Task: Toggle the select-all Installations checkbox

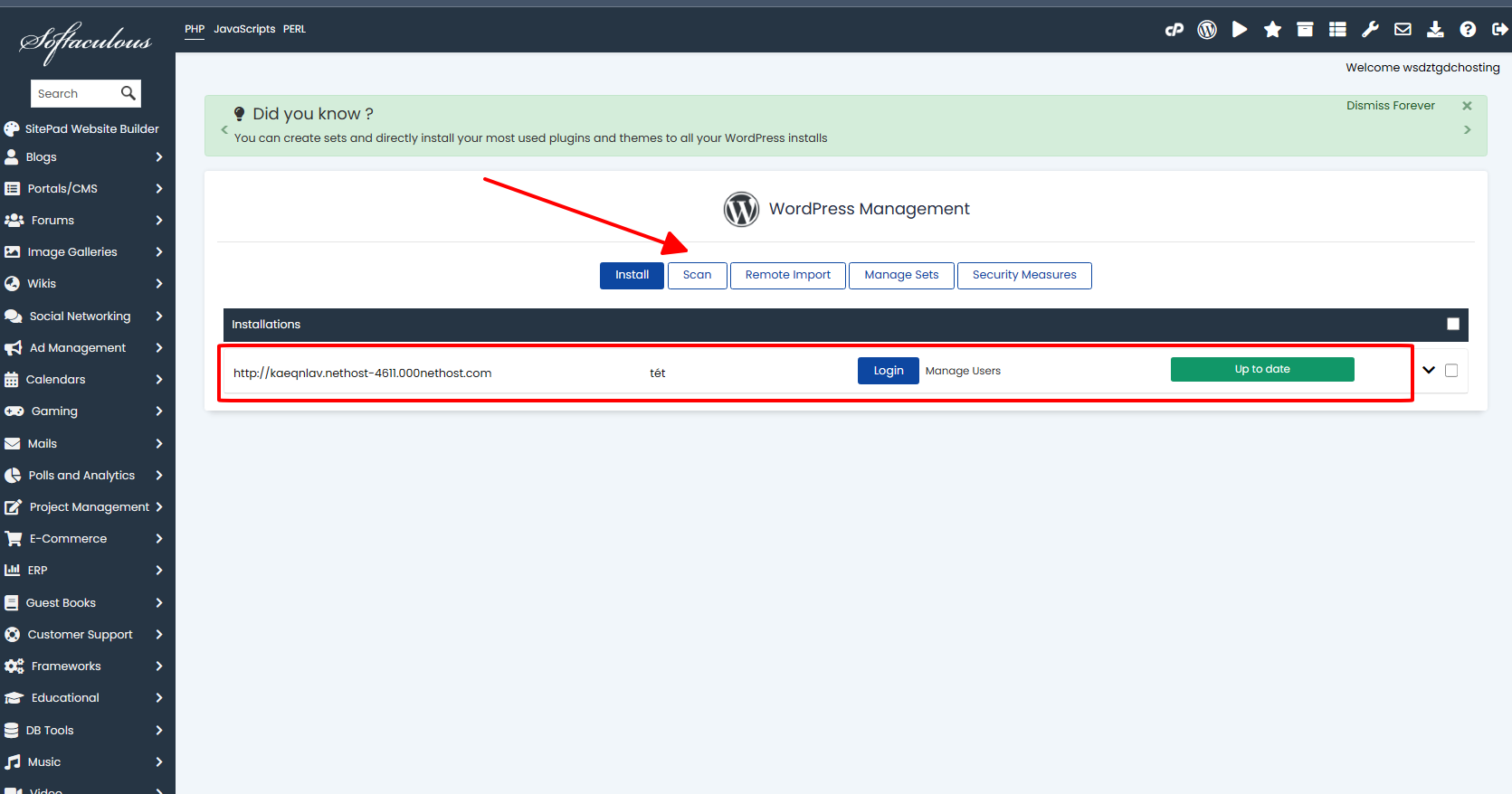Action: click(x=1453, y=324)
